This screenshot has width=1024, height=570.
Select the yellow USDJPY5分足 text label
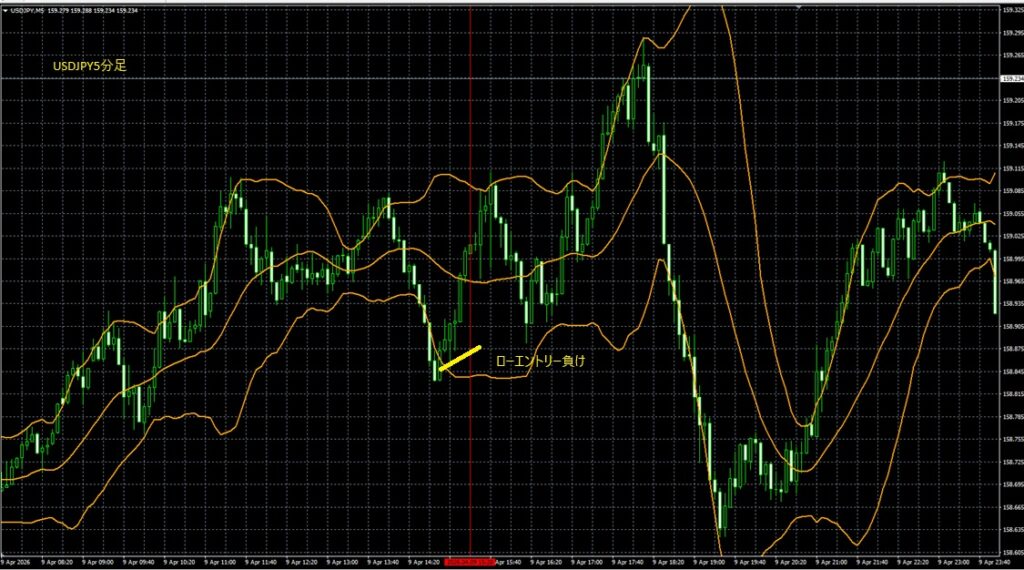[89, 66]
